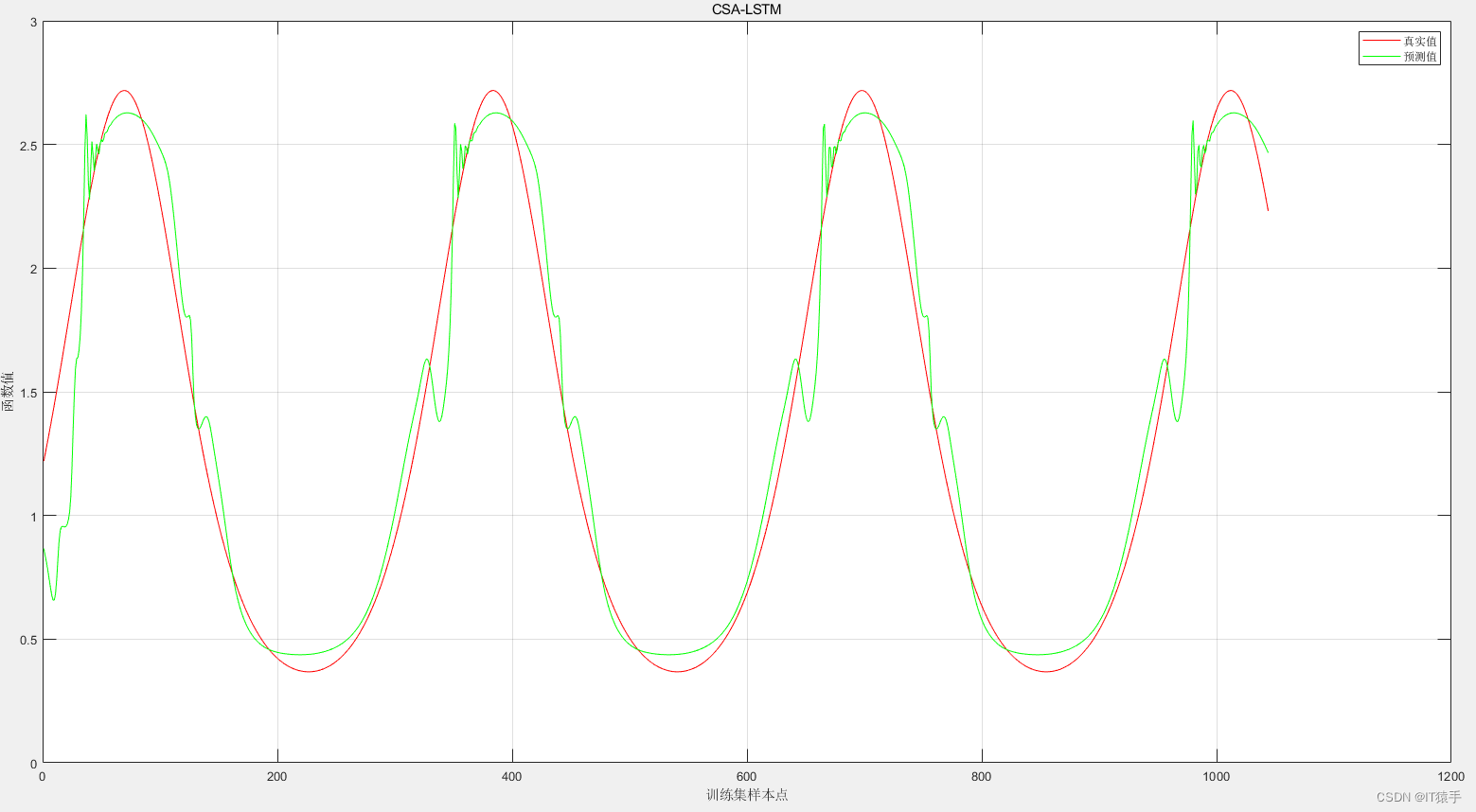
Task: Click the red true-value curve peak
Action: 124,92
